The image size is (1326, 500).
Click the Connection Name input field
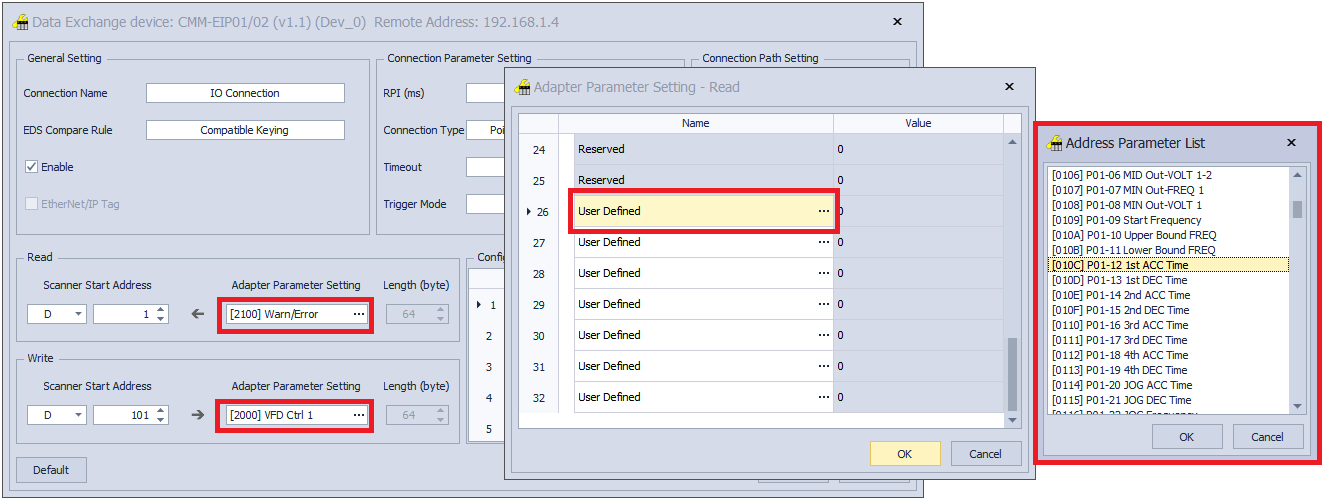(245, 93)
